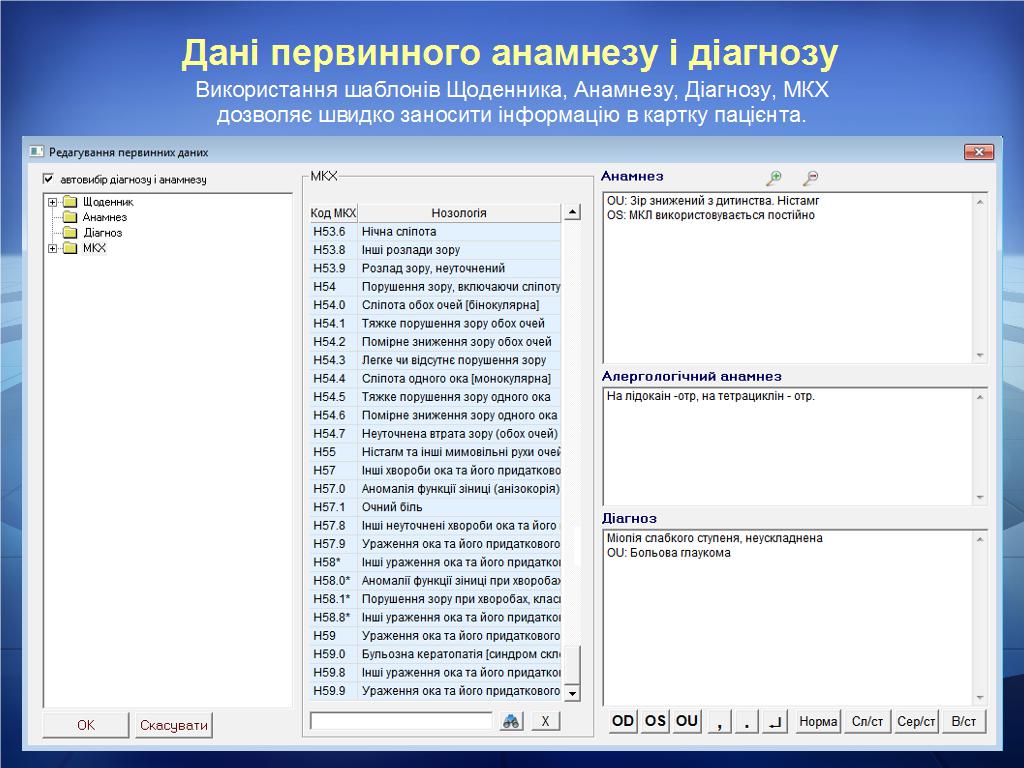This screenshot has width=1024, height=768.
Task: Click the zoom in magnifier above Анамнез
Action: (x=773, y=178)
